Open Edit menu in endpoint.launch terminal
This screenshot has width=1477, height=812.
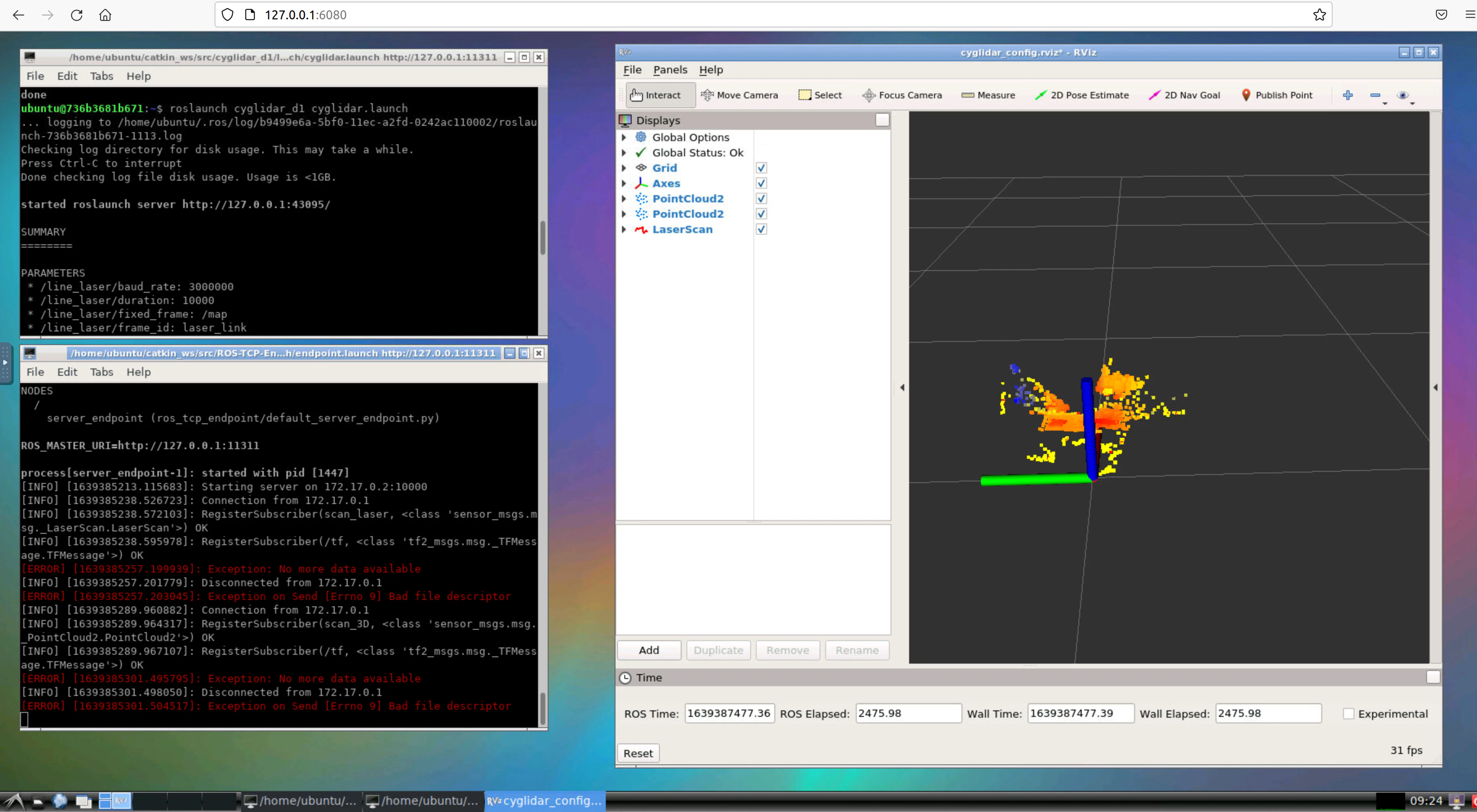click(x=67, y=372)
